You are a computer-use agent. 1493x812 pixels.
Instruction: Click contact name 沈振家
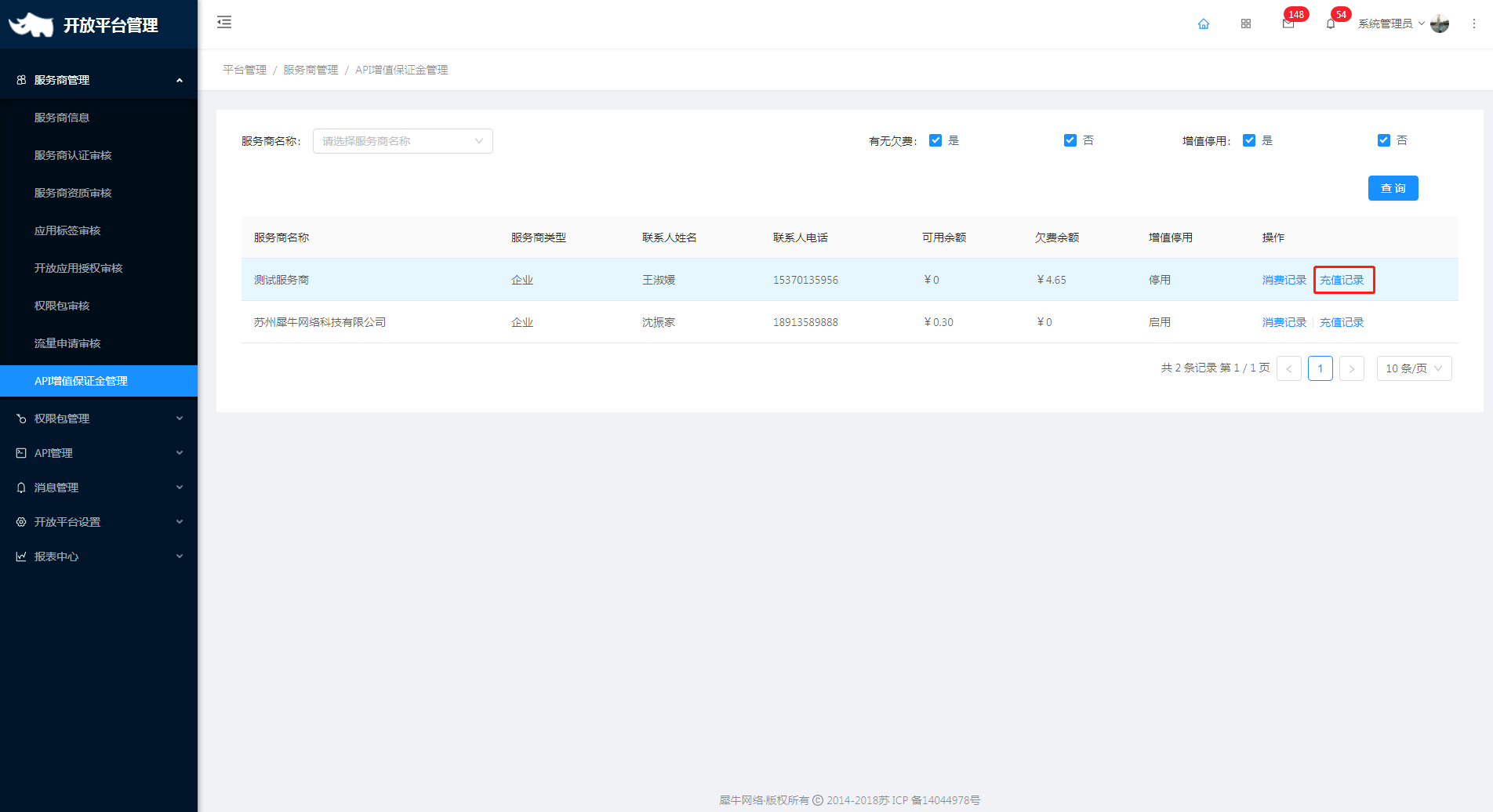click(x=659, y=322)
